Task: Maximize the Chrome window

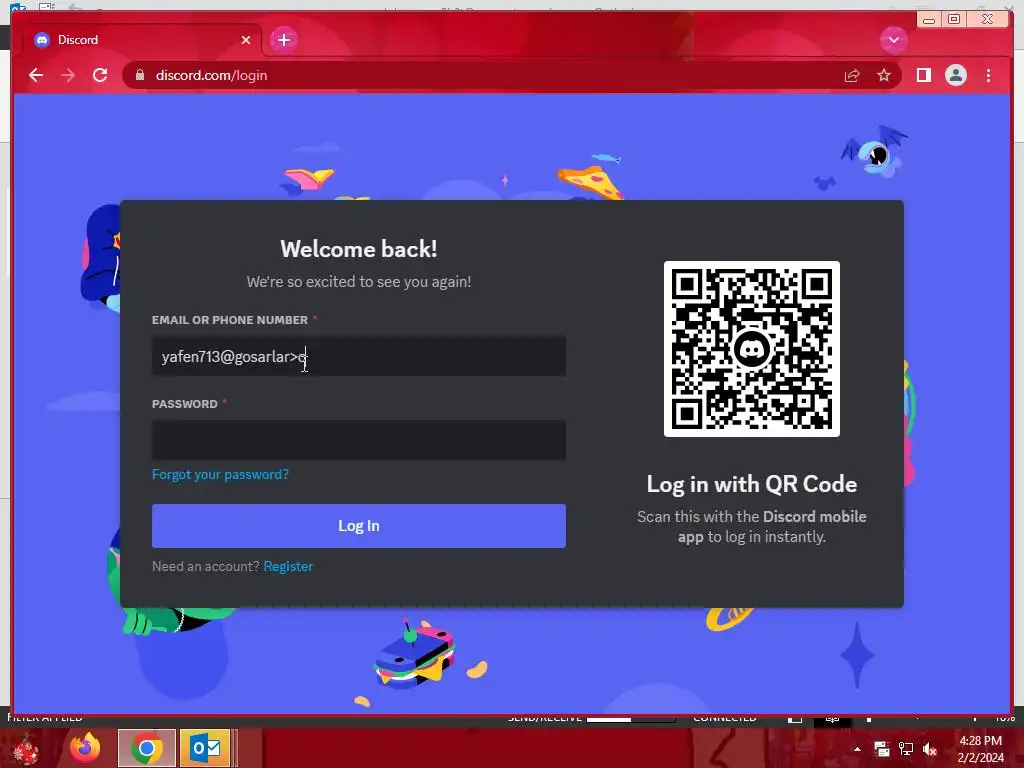Action: (x=954, y=20)
